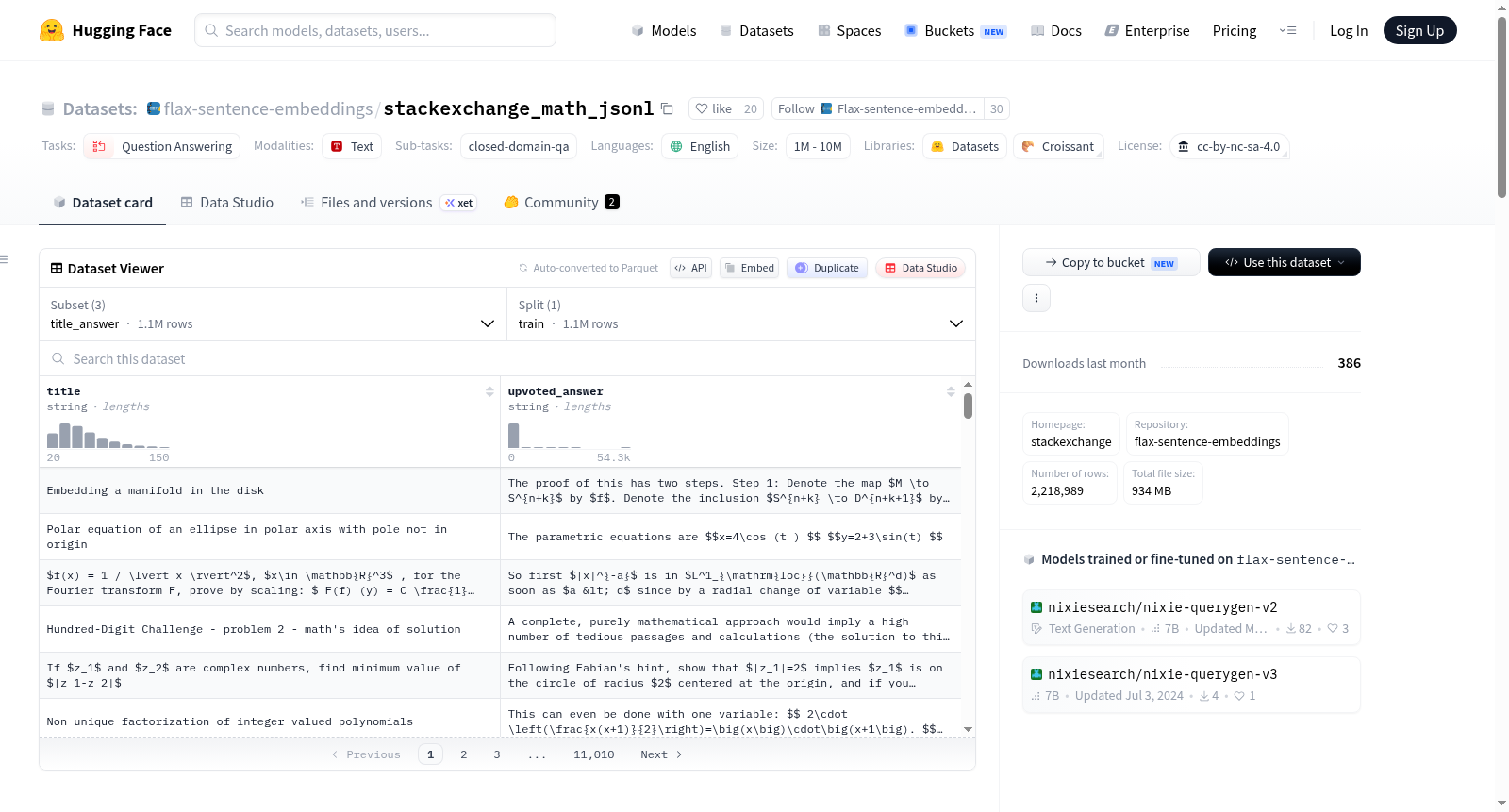Switch to the Dataset card tab
Screen dimensions: 1509x812
[x=102, y=203]
